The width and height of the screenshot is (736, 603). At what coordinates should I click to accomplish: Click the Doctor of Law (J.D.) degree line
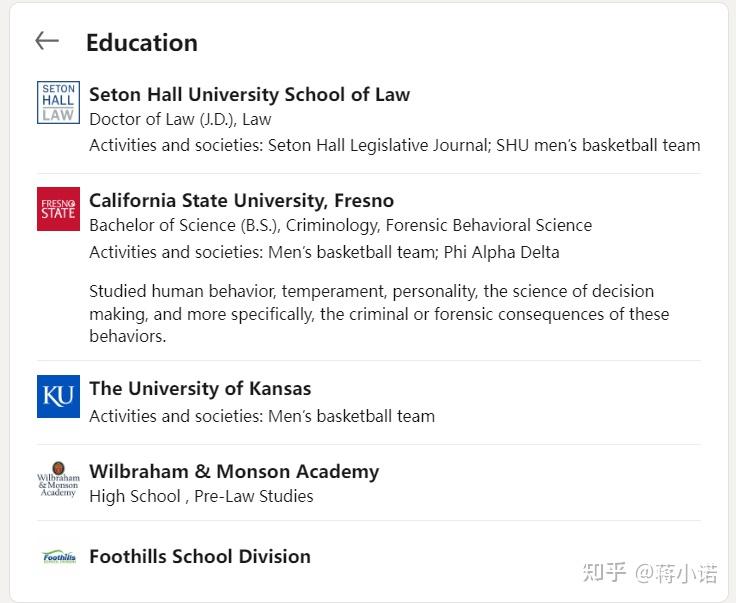tap(180, 120)
